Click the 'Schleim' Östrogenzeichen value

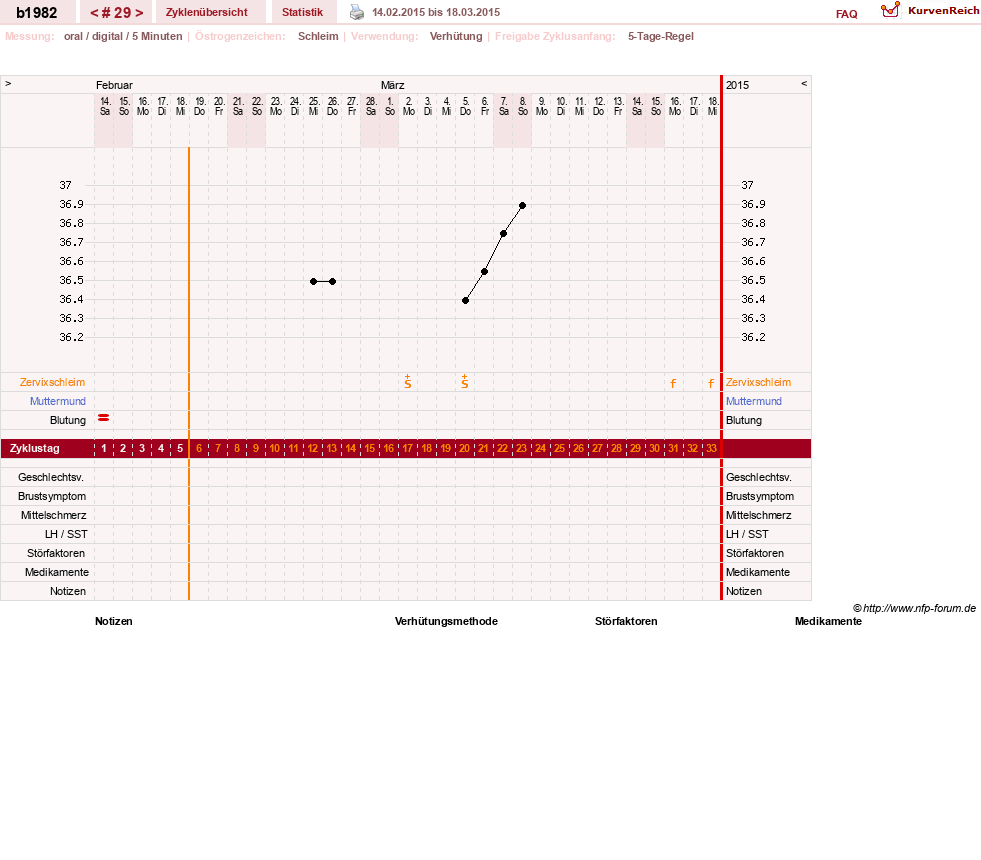(318, 36)
